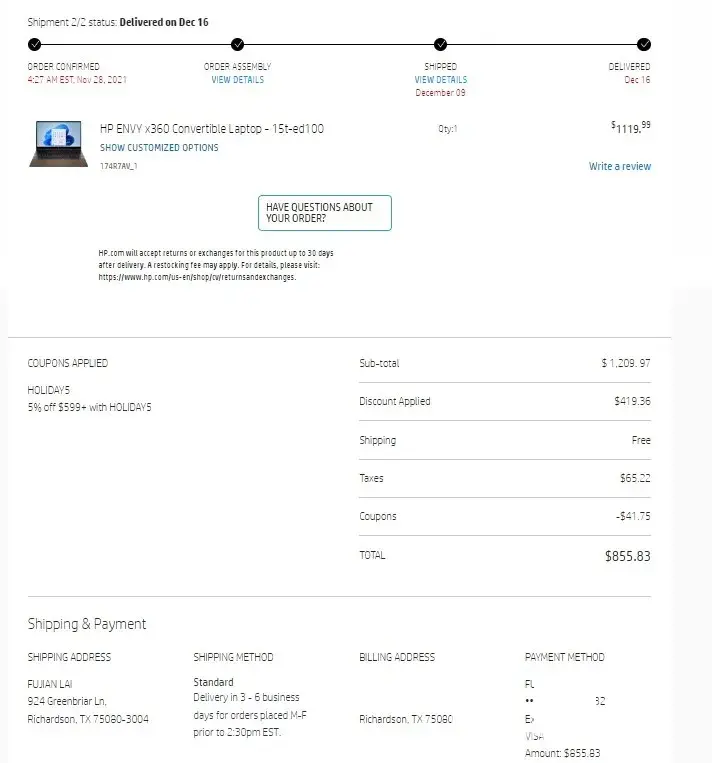Click the Standard shipping method text
Image resolution: width=712 pixels, height=763 pixels.
[213, 682]
